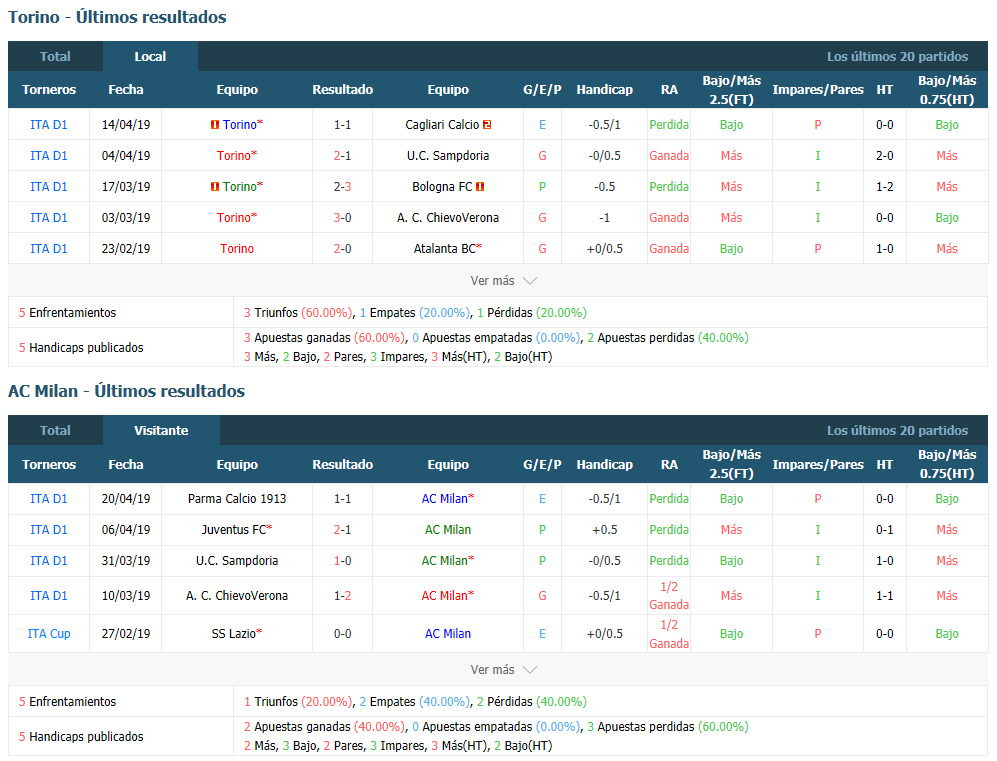Open ITA D1 link for 14/04/19 match
The image size is (997, 761).
48,125
